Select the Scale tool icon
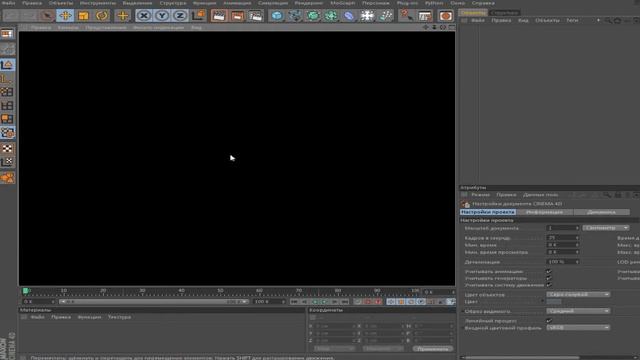Viewport: 640px width, 360px height. tap(83, 16)
